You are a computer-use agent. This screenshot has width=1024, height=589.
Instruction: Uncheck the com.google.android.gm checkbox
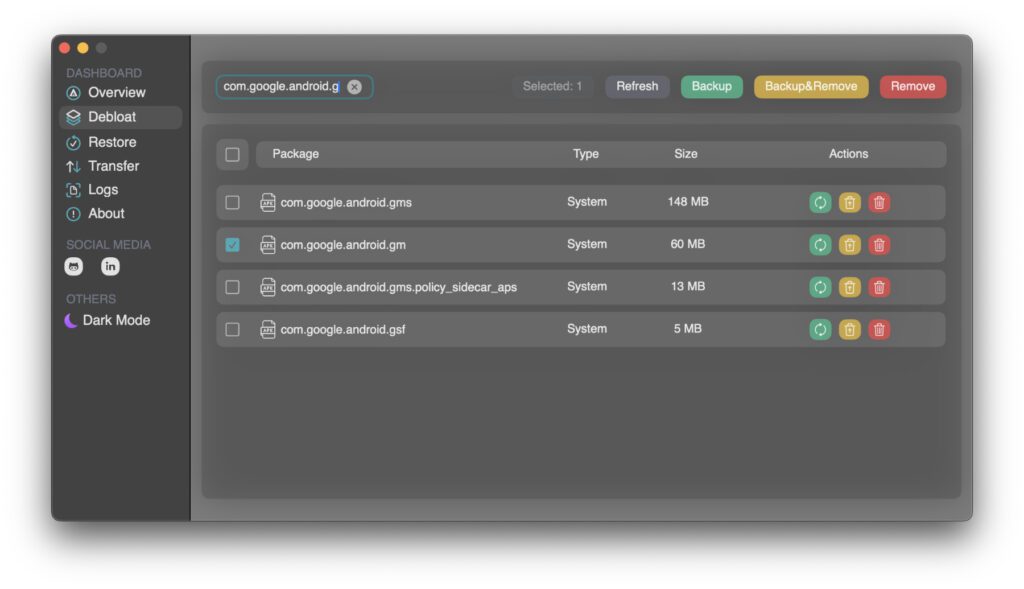(232, 245)
